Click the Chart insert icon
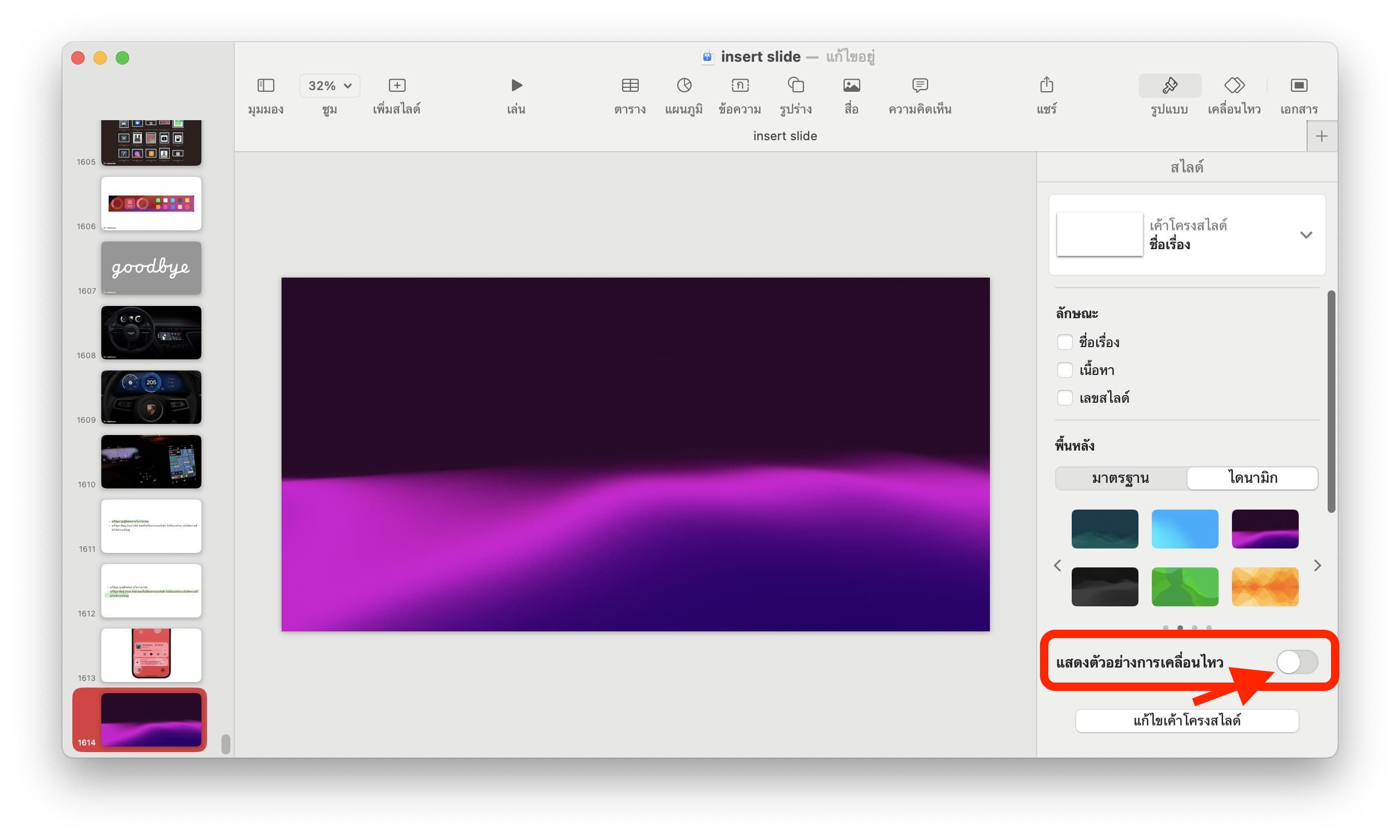 684,86
